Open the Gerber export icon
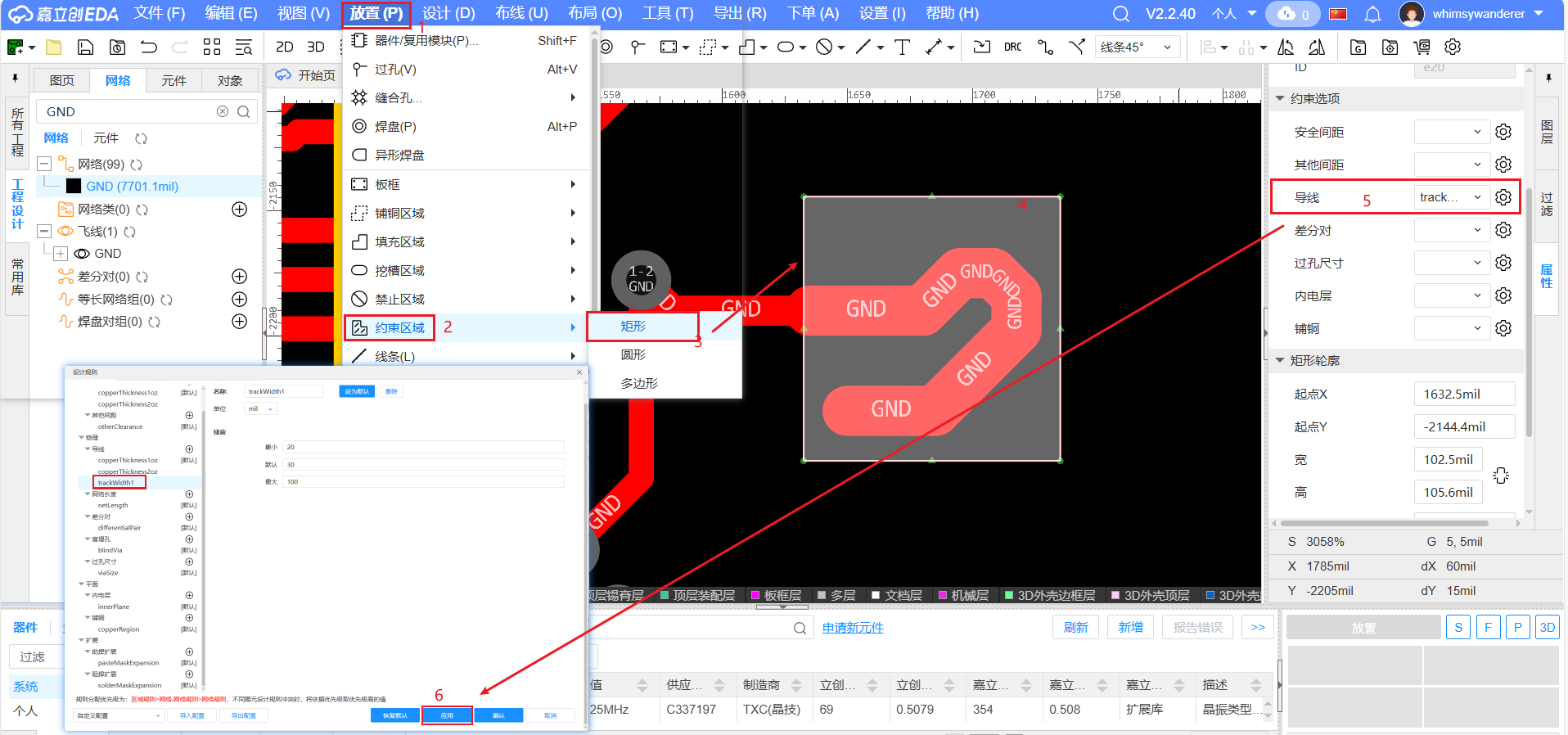 [1358, 47]
